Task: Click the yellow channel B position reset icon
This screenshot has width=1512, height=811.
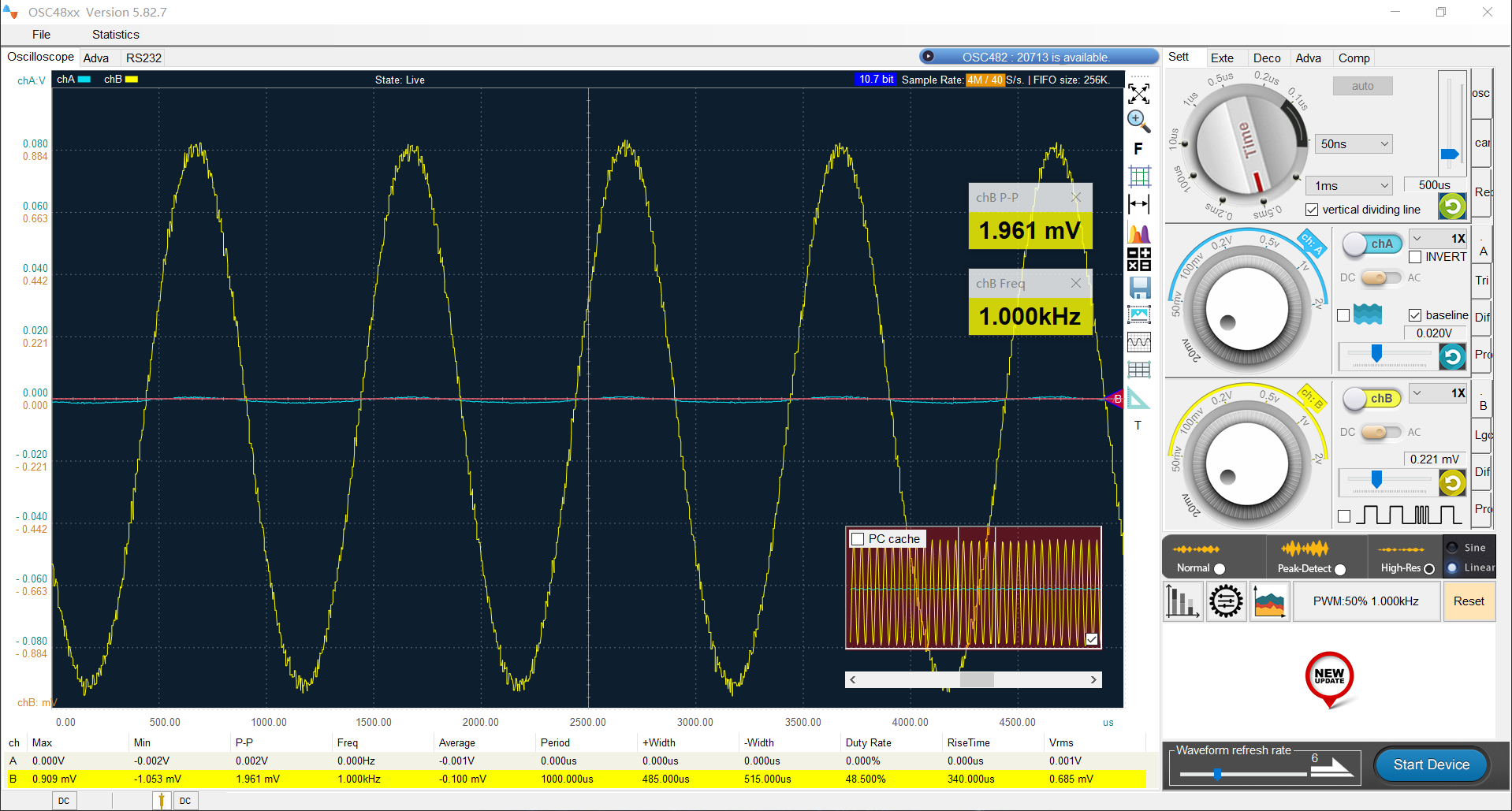Action: (1452, 482)
